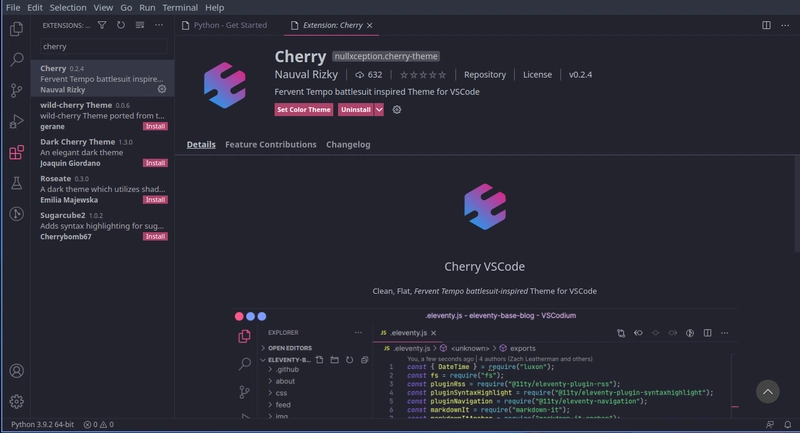Click the large Cherry extension logo
The image size is (800, 433).
224,85
